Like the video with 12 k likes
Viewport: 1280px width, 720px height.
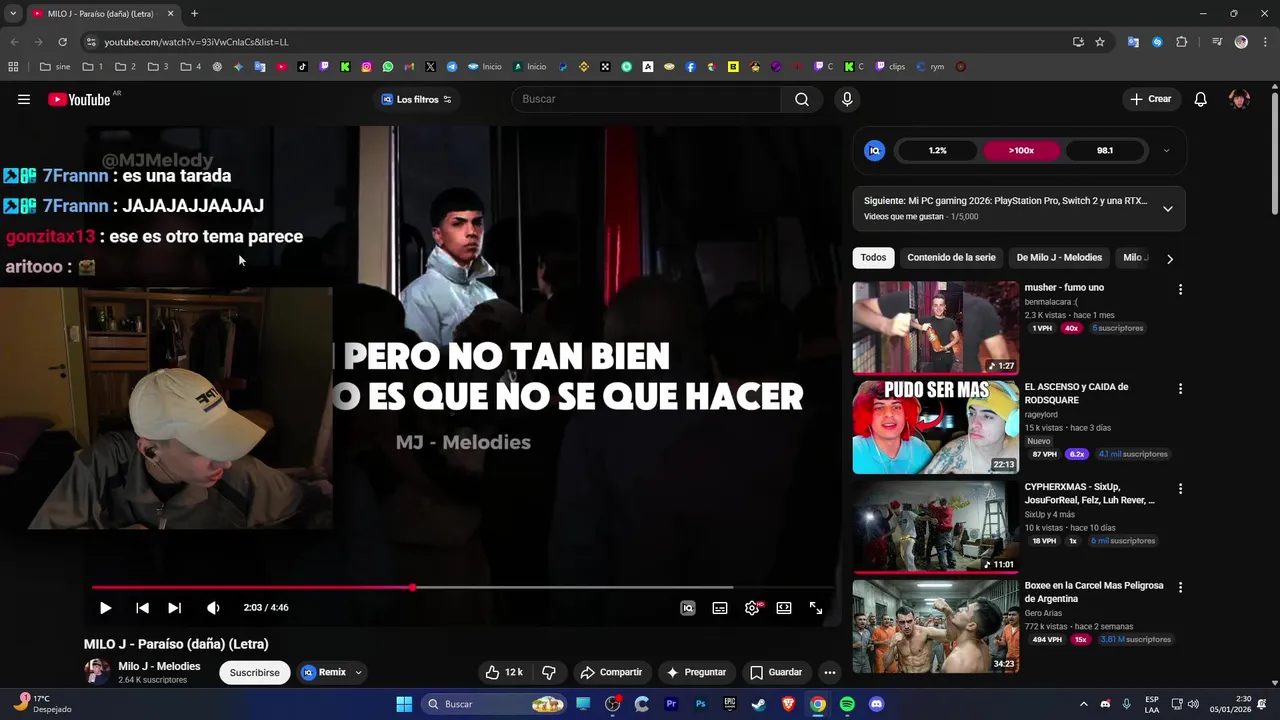pos(504,672)
